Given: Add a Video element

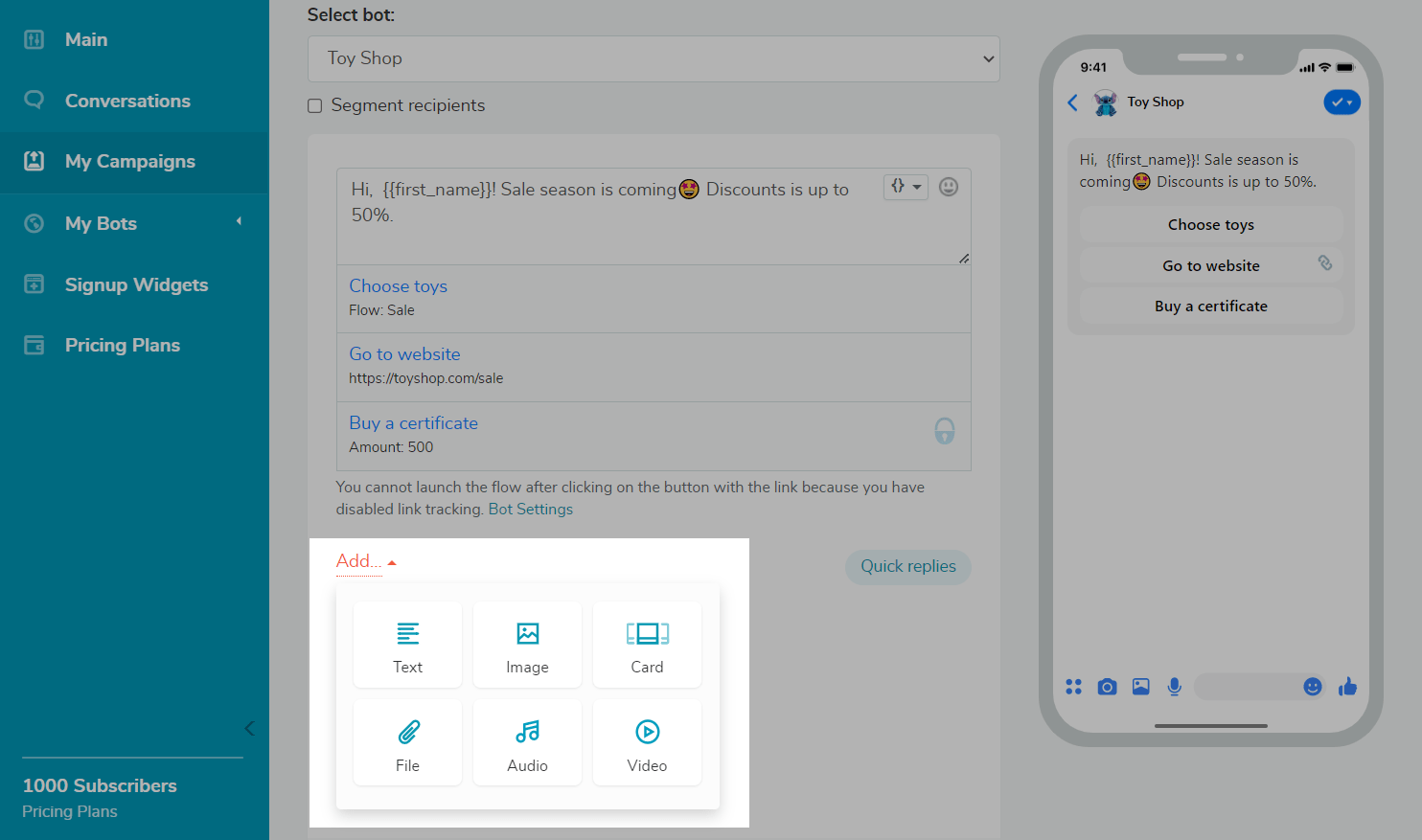Looking at the screenshot, I should click(x=647, y=743).
